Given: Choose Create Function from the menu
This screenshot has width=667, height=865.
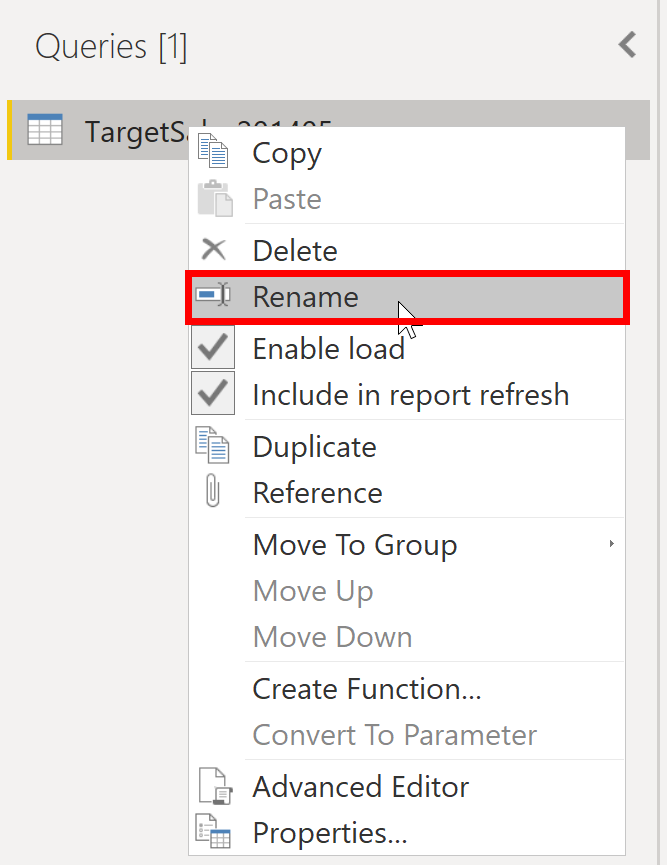Looking at the screenshot, I should (365, 688).
